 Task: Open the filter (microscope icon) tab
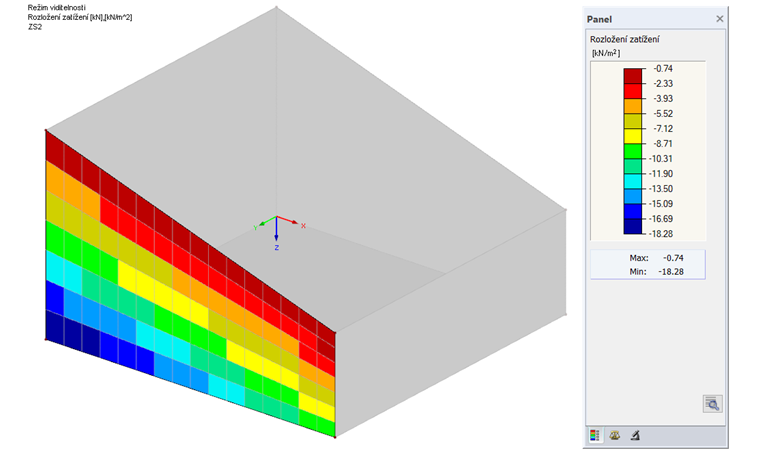pos(635,435)
